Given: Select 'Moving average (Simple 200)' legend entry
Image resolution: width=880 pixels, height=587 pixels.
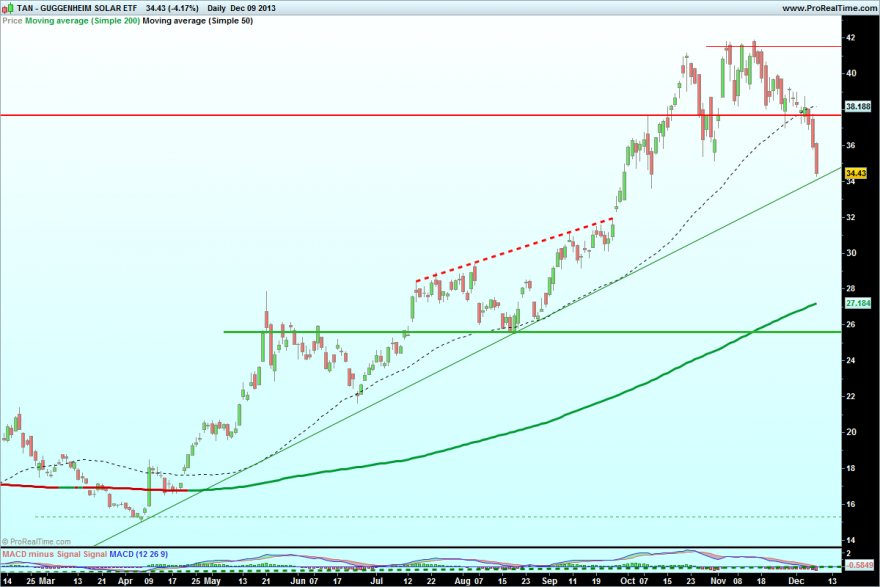Looking at the screenshot, I should click(82, 21).
